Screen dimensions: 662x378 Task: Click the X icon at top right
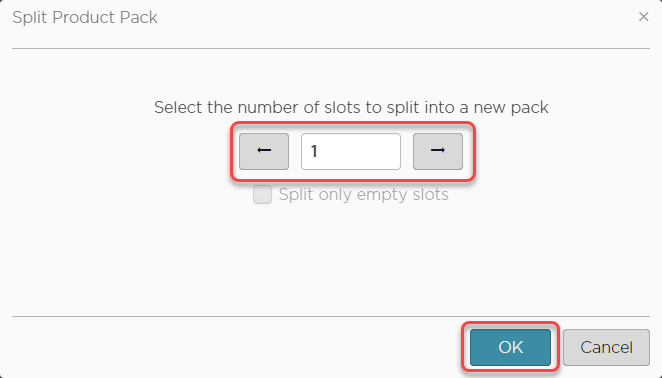click(643, 17)
